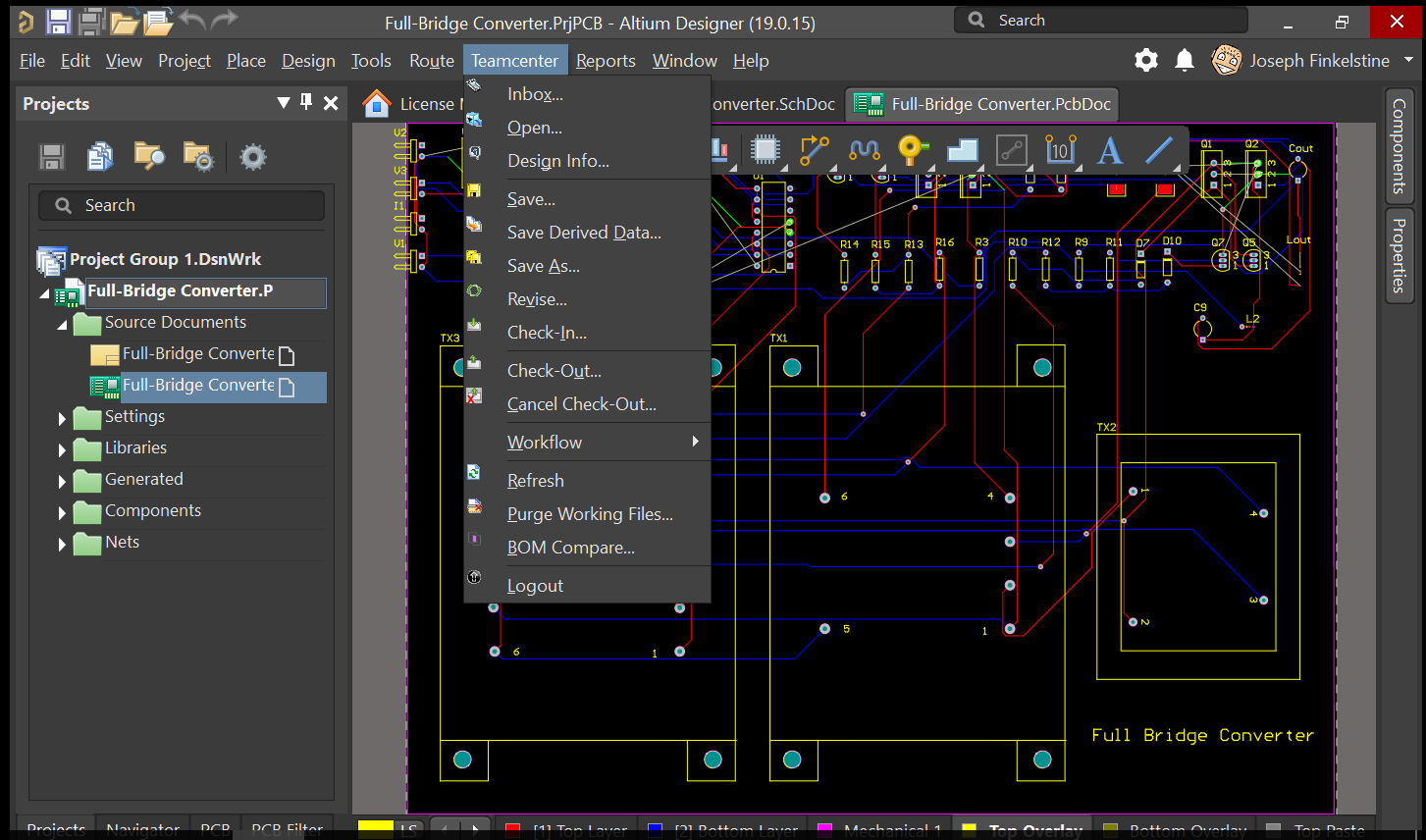
Task: Click the Home page icon in tab strip
Action: click(x=377, y=103)
